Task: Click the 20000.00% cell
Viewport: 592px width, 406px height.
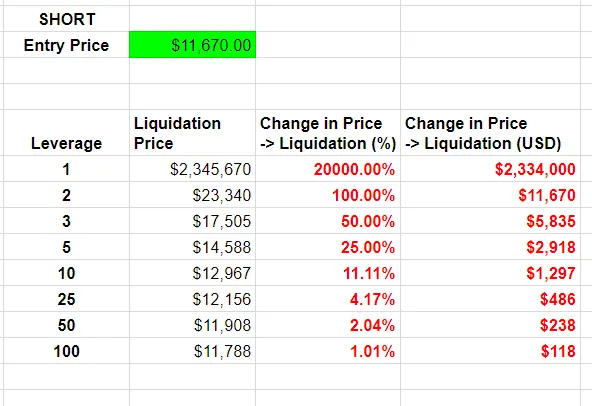Action: tap(328, 169)
